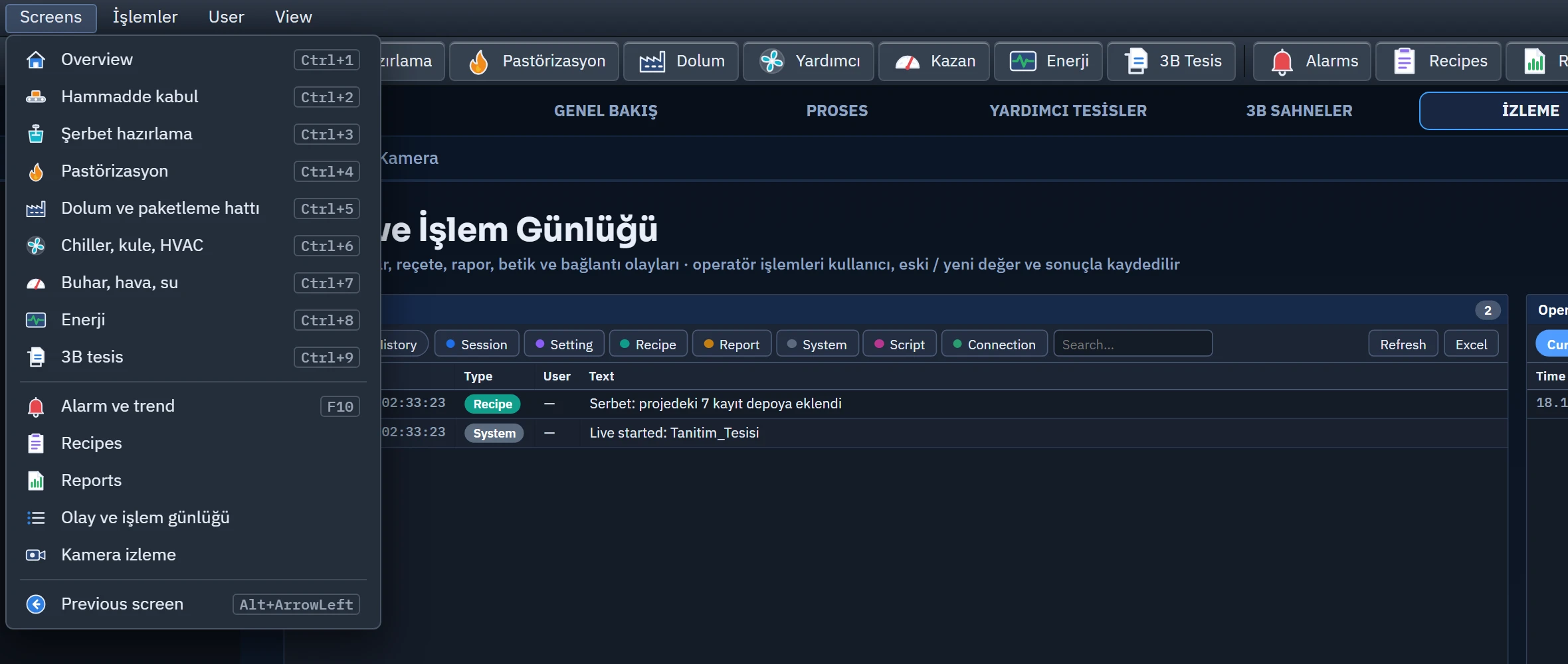This screenshot has width=1568, height=664.
Task: Click the bell icon on Alarms toolbar button
Action: (x=1282, y=62)
